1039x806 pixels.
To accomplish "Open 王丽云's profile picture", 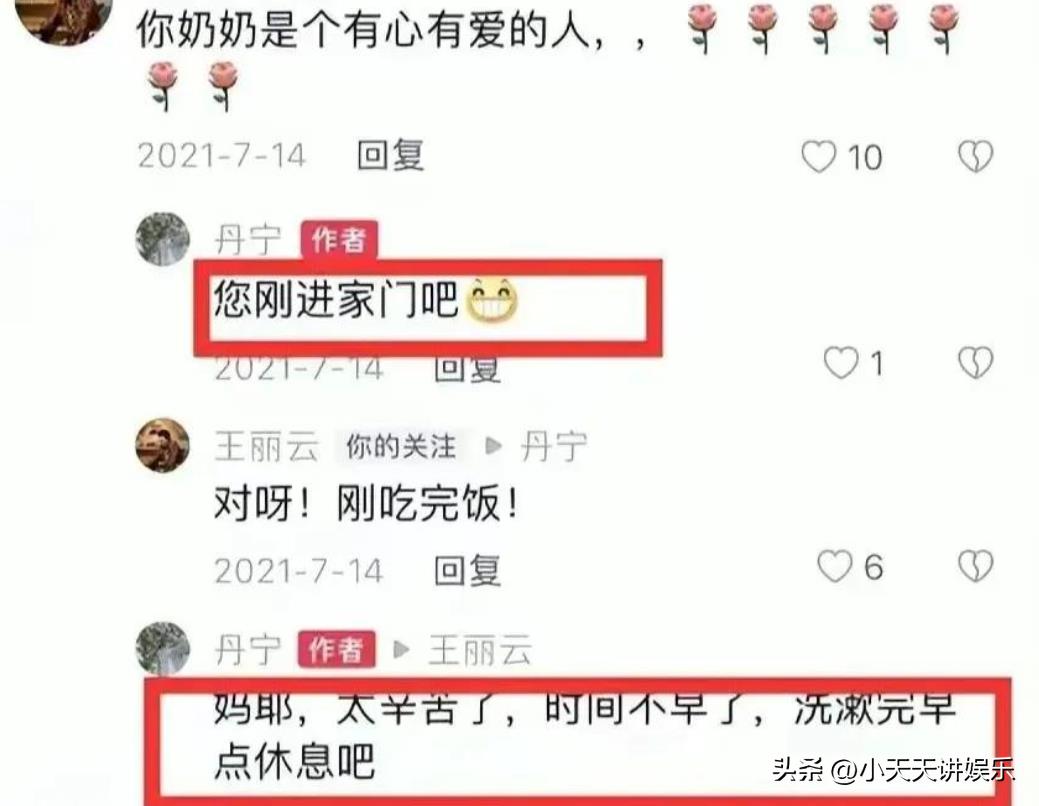I will click(x=162, y=445).
